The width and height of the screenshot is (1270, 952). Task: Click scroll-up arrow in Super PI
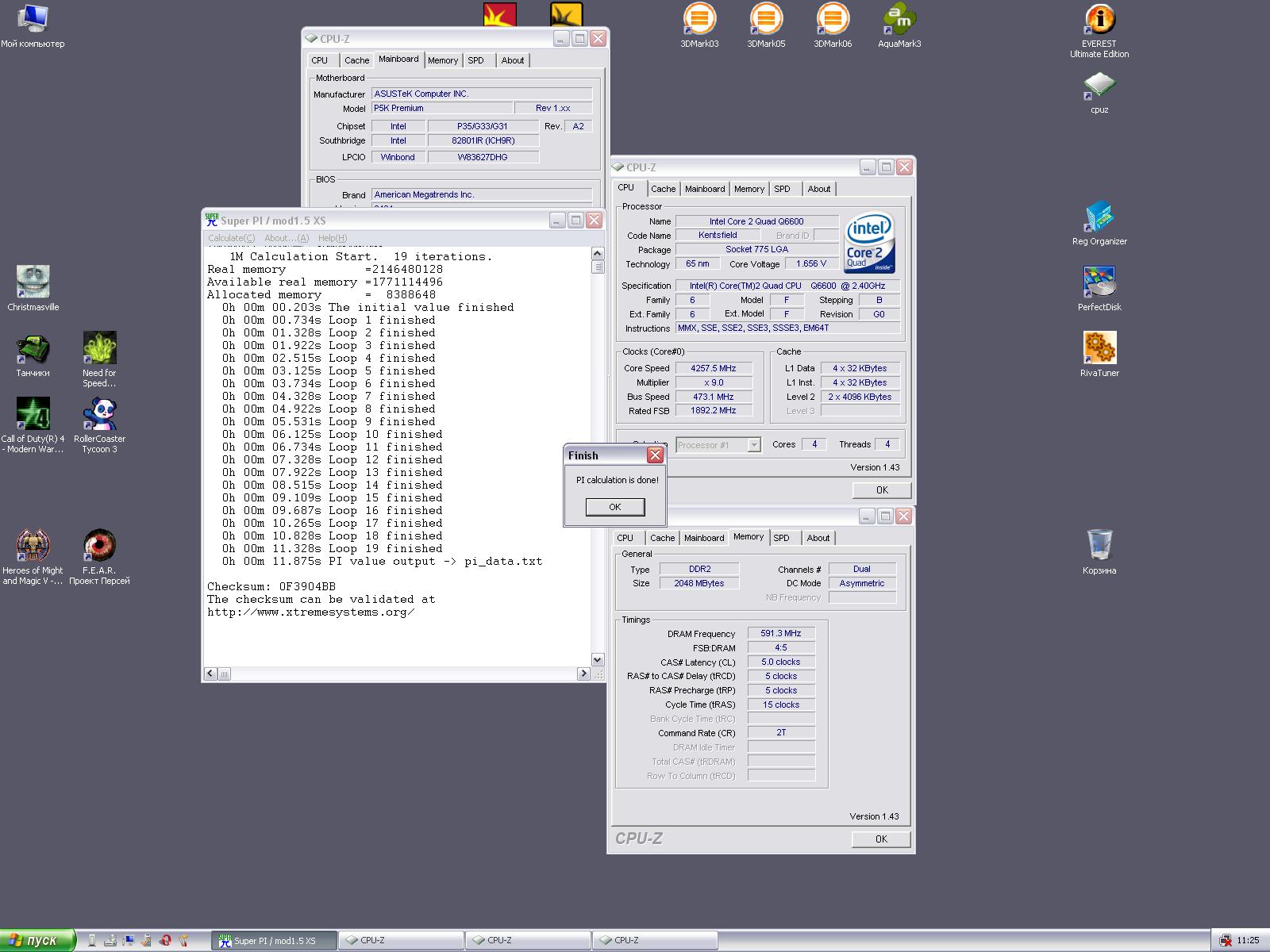coord(598,253)
